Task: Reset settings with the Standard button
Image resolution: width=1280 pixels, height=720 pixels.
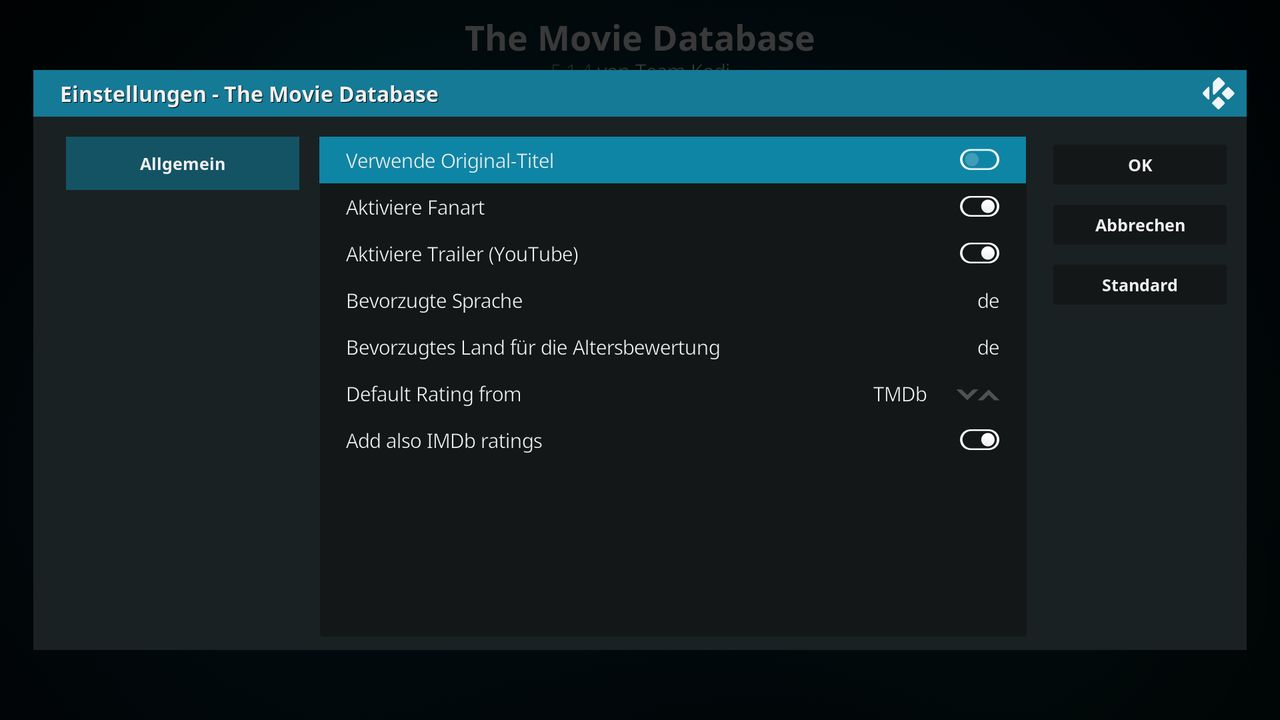Action: point(1140,285)
